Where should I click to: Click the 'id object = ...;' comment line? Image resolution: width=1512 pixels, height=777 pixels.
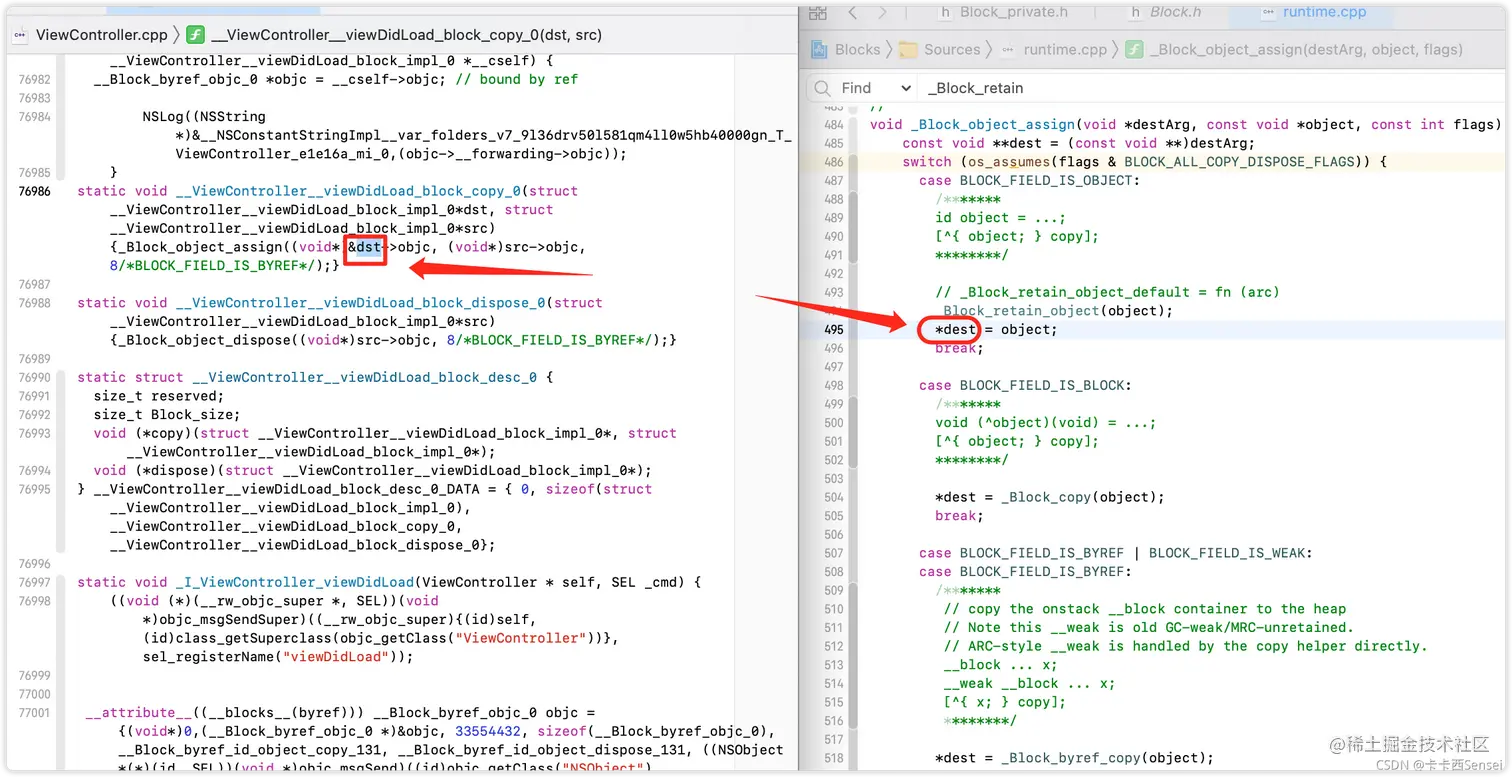[1001, 218]
